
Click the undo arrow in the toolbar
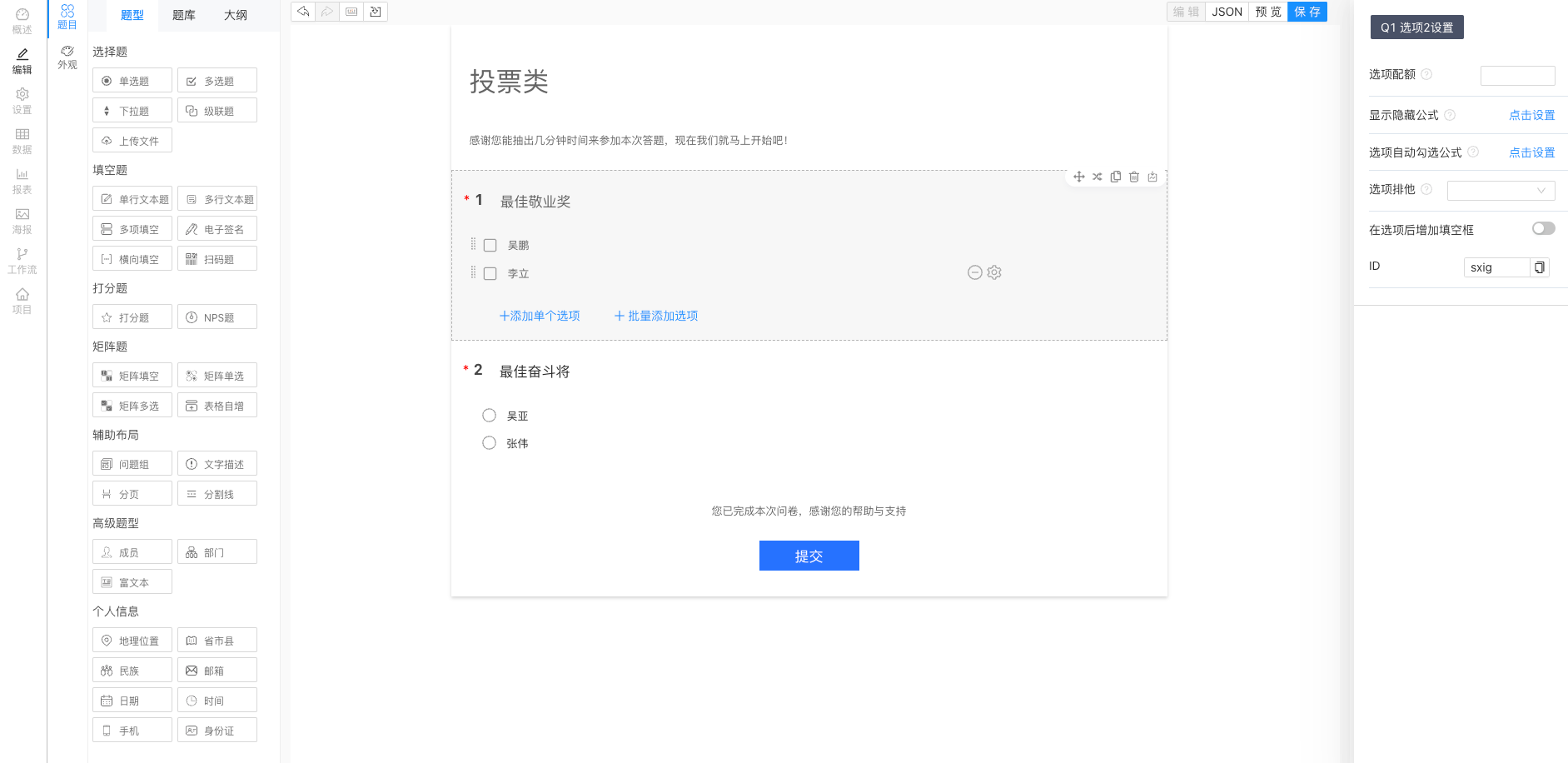tap(302, 12)
